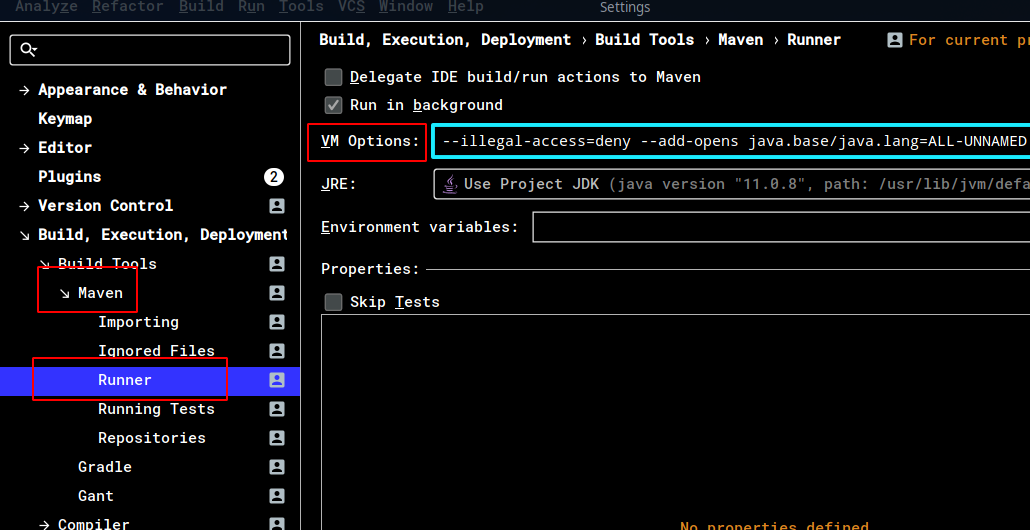Click the Java cup icon in JRE field

[x=451, y=184]
